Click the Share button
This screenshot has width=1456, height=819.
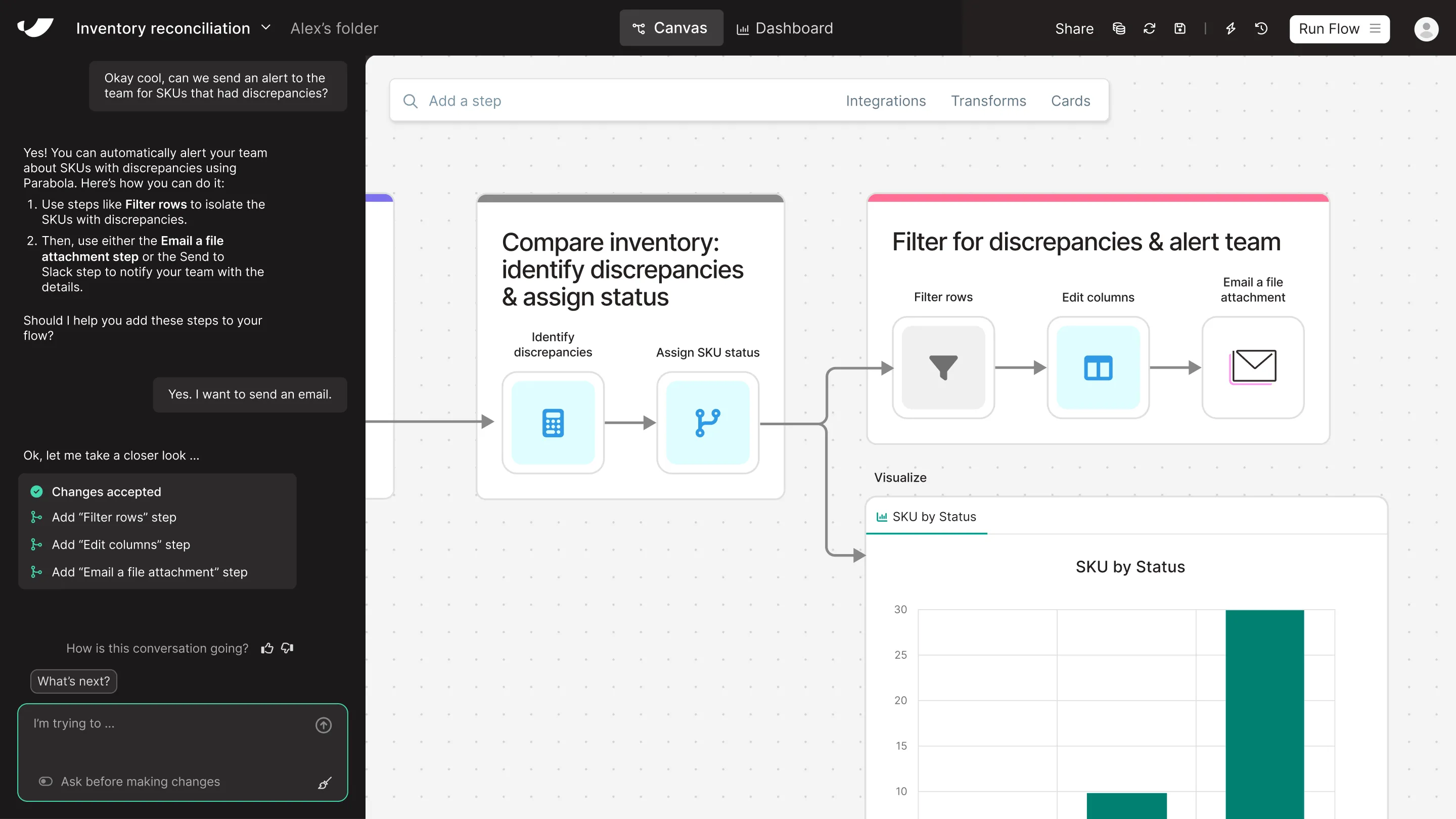pos(1074,28)
